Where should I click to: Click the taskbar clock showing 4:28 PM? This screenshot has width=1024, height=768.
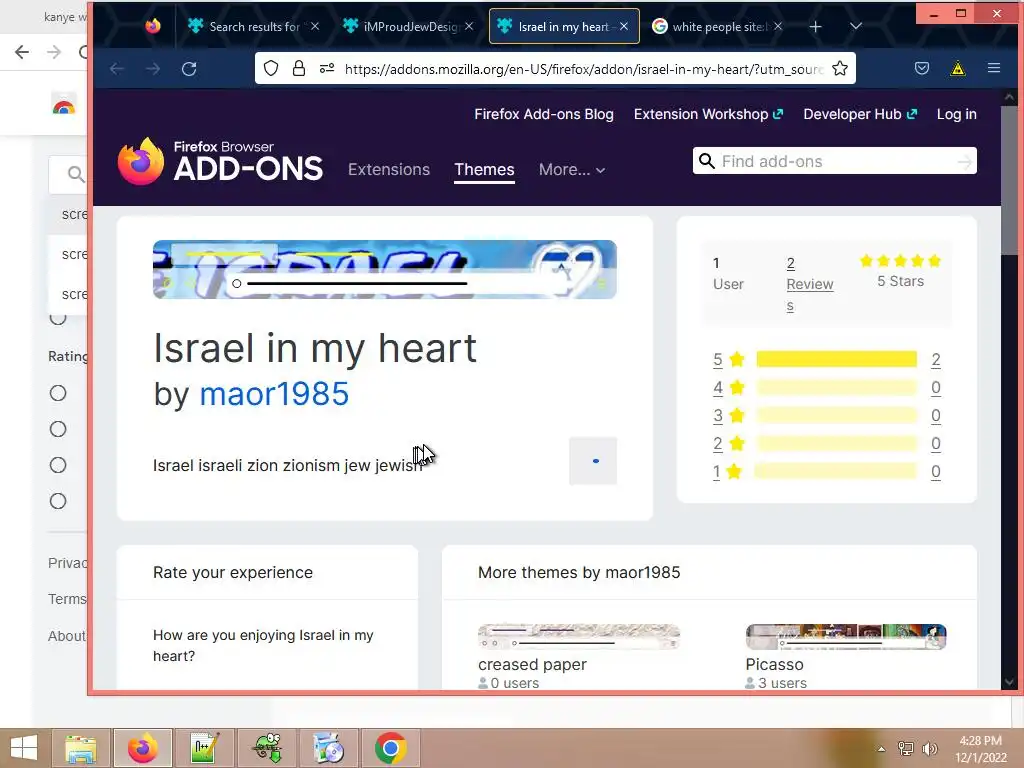[x=981, y=749]
